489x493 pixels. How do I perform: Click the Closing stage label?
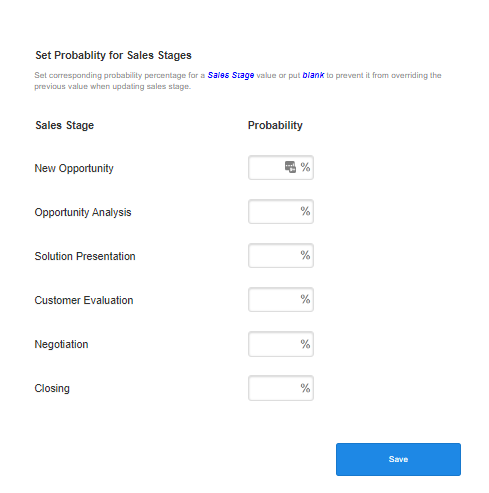pyautogui.click(x=52, y=388)
